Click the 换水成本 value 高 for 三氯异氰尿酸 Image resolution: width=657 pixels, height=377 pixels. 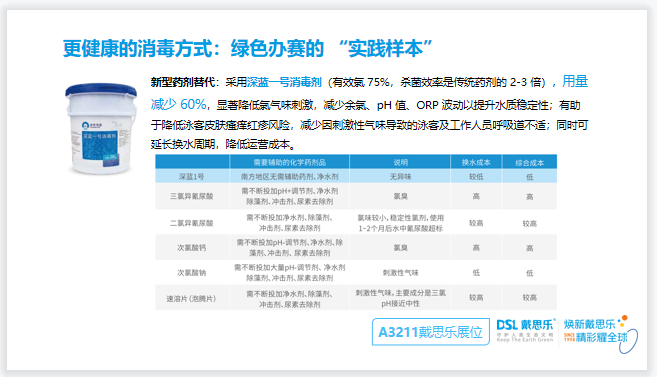tap(476, 196)
